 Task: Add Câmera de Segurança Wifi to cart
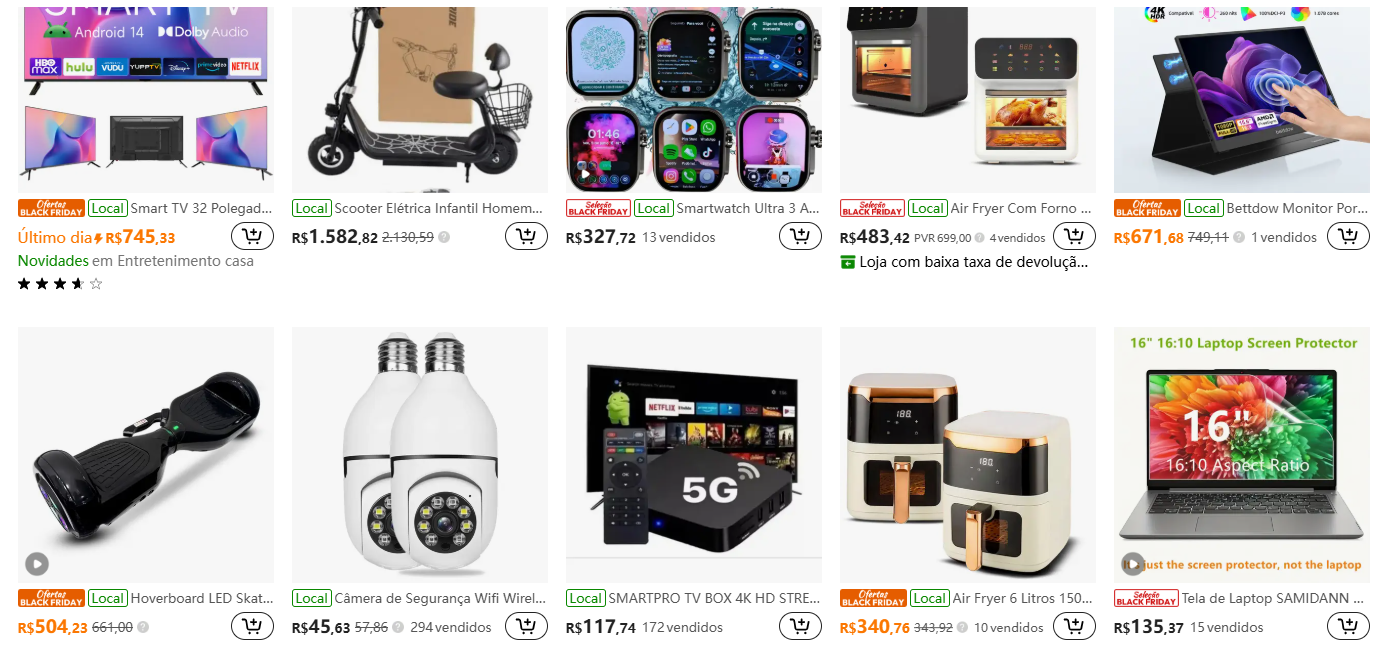[x=526, y=627]
